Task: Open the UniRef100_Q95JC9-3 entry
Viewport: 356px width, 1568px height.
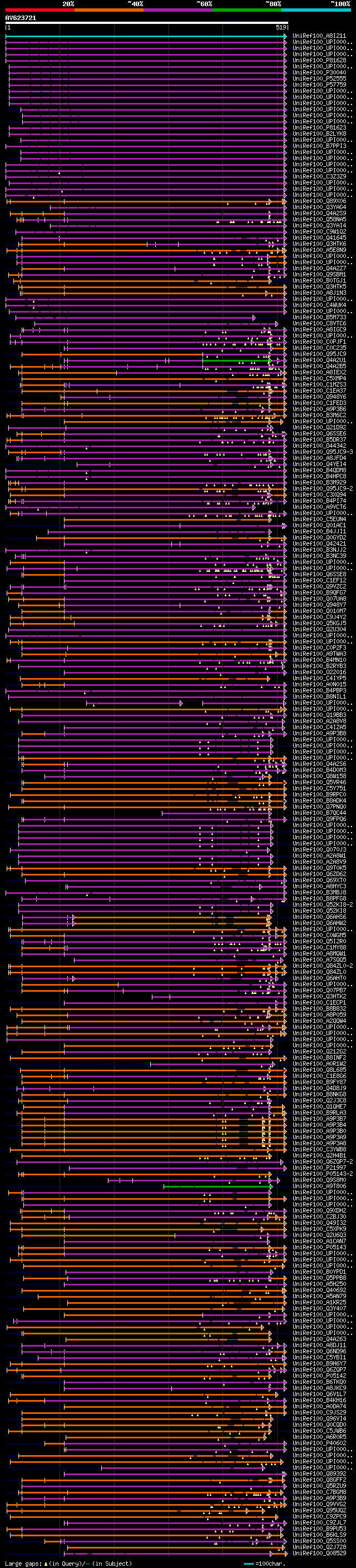Action: [323, 452]
